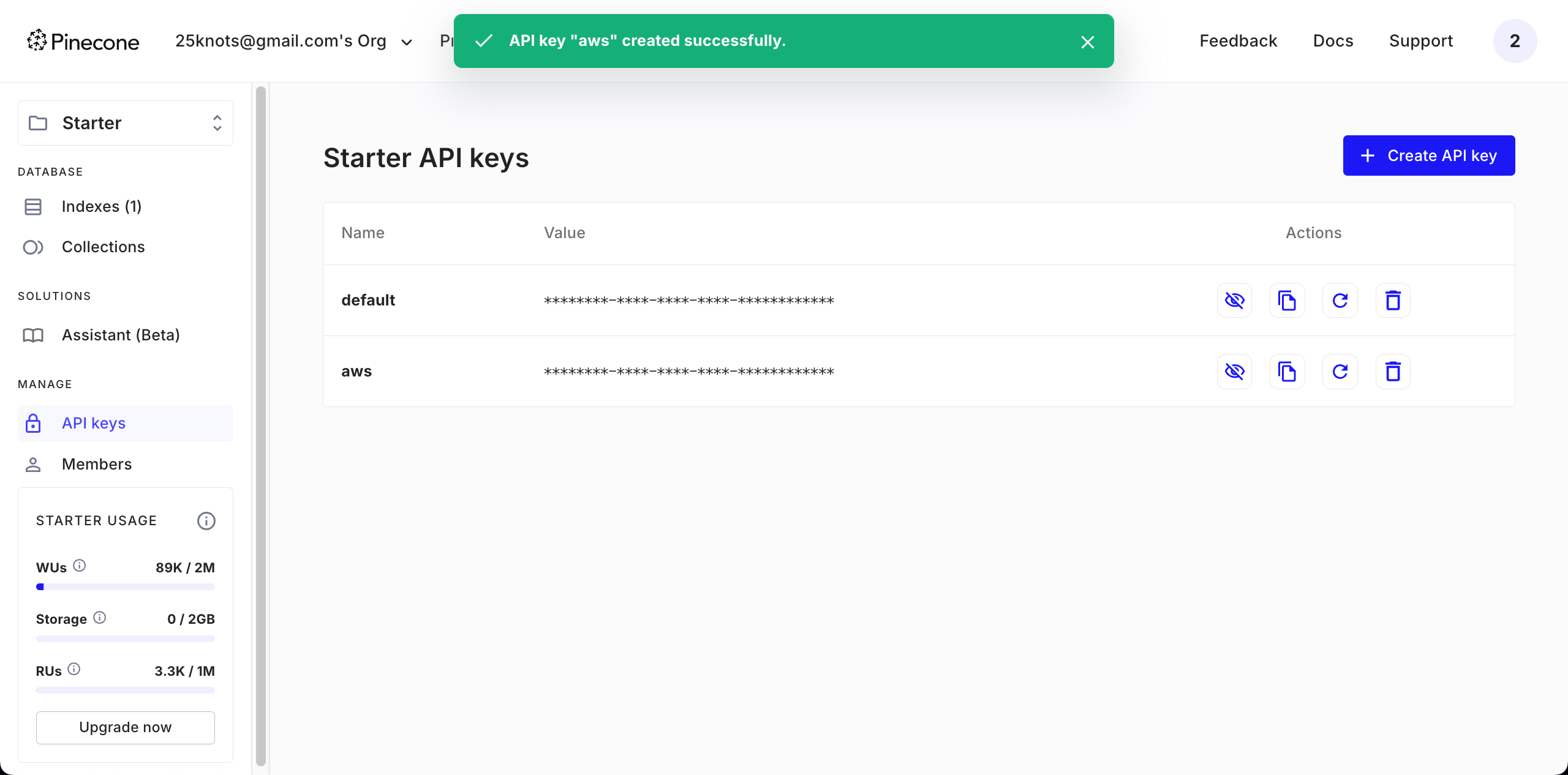Open the Docs link
Viewport: 1568px width, 775px height.
point(1333,41)
